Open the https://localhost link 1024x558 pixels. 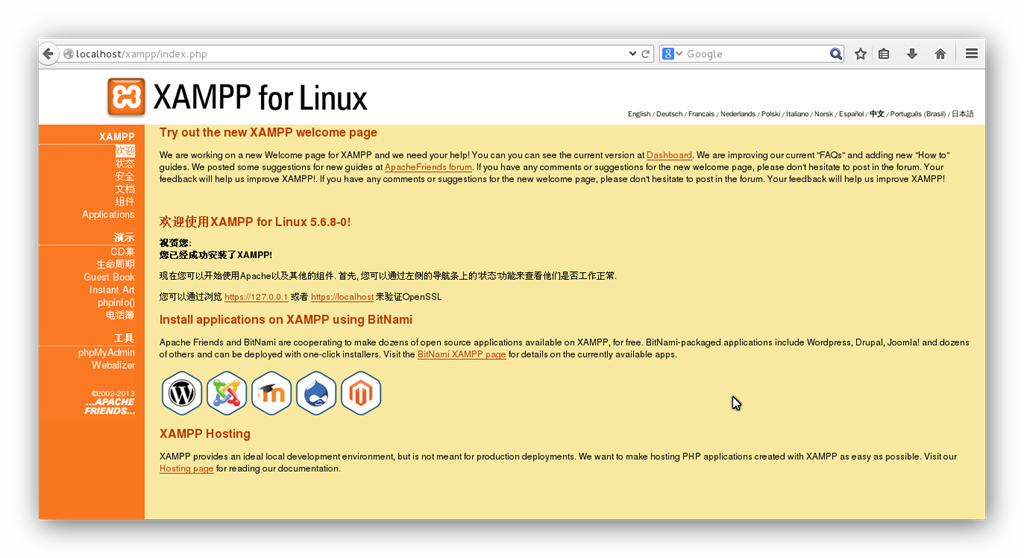click(x=342, y=297)
